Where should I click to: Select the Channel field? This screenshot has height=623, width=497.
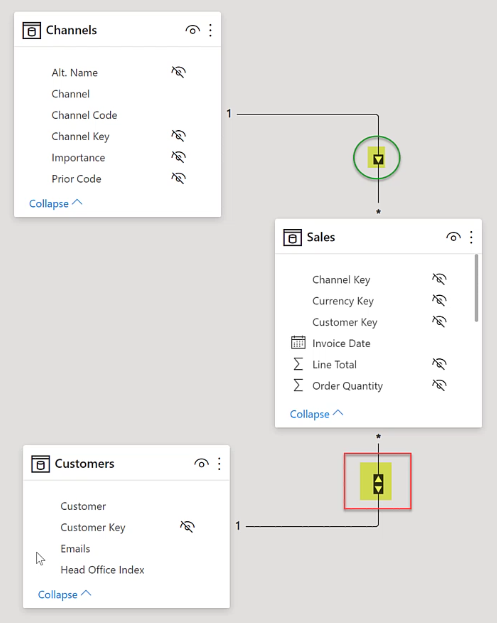[x=71, y=94]
